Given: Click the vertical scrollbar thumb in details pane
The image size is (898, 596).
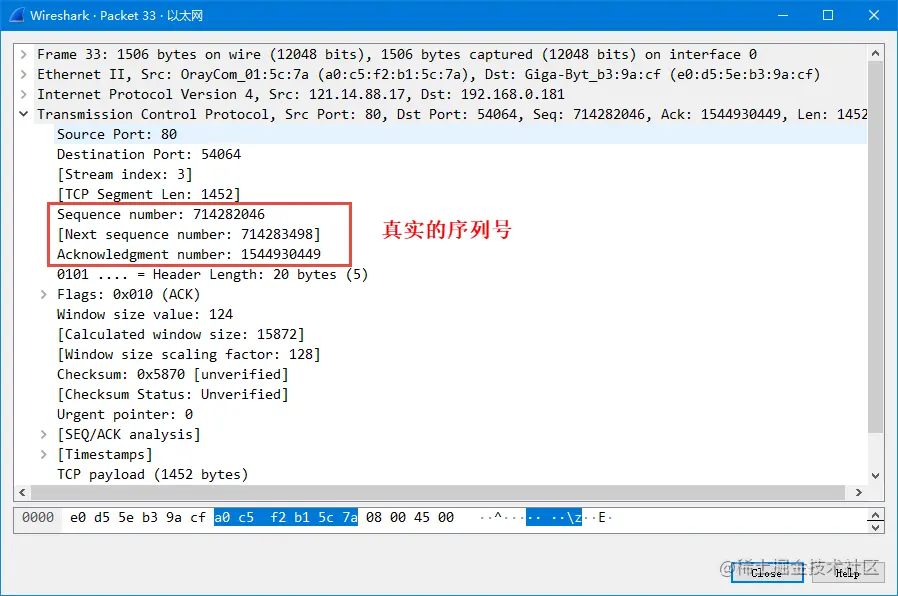Looking at the screenshot, I should pos(875,247).
